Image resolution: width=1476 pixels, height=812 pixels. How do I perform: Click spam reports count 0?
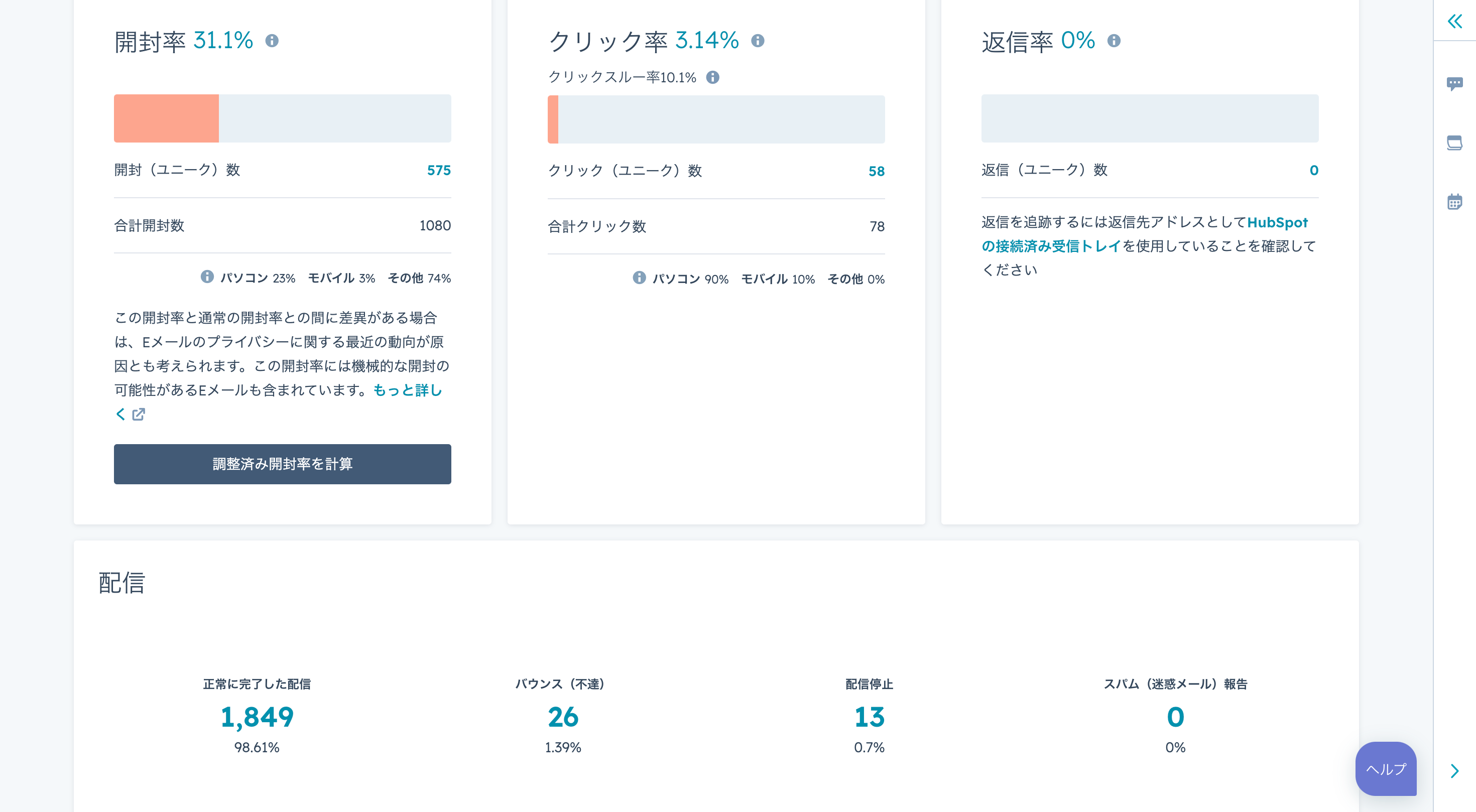(1175, 717)
